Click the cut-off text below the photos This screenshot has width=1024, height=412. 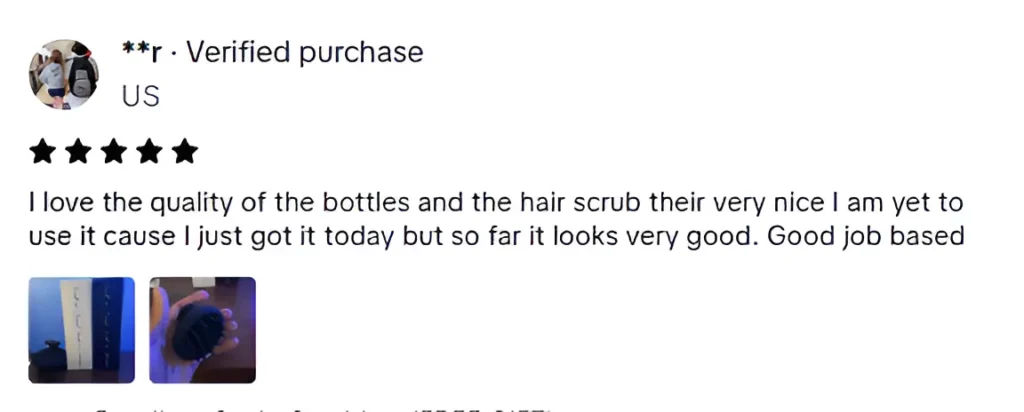coord(320,407)
